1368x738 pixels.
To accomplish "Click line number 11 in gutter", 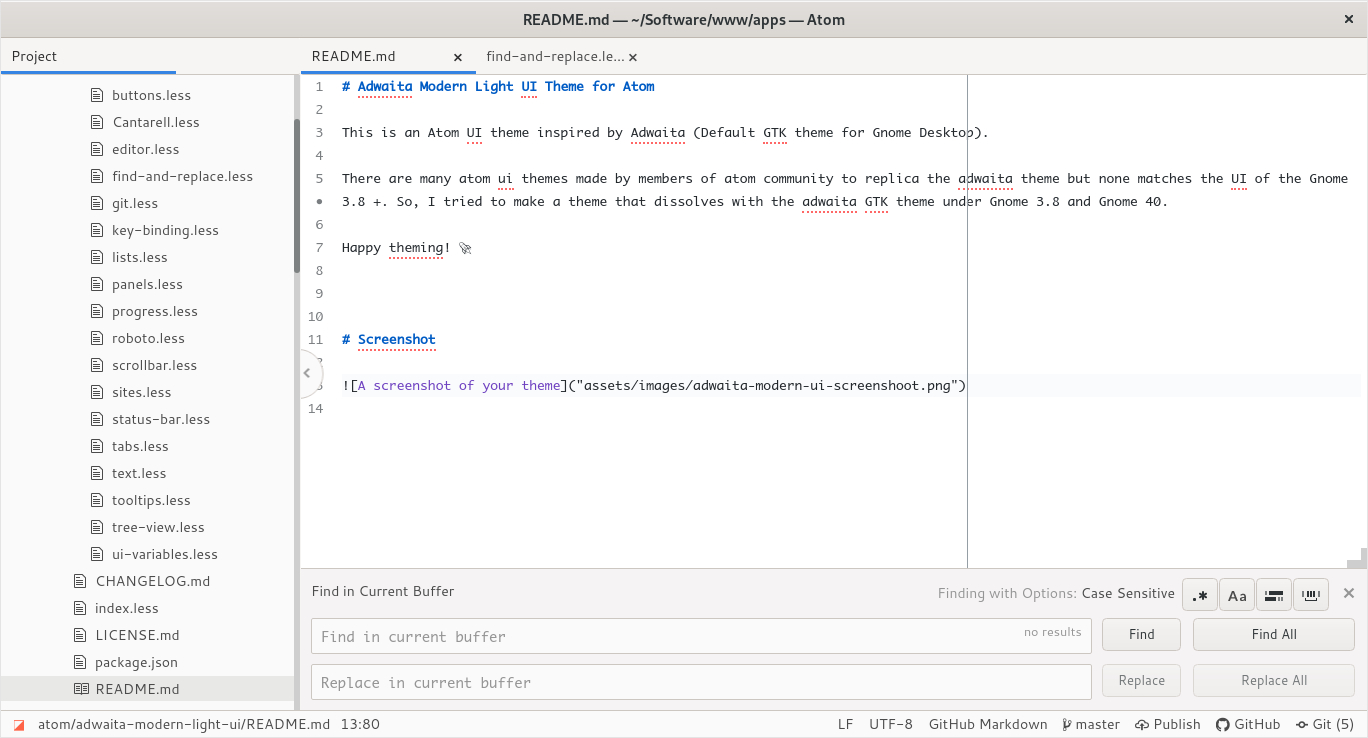I will [316, 339].
